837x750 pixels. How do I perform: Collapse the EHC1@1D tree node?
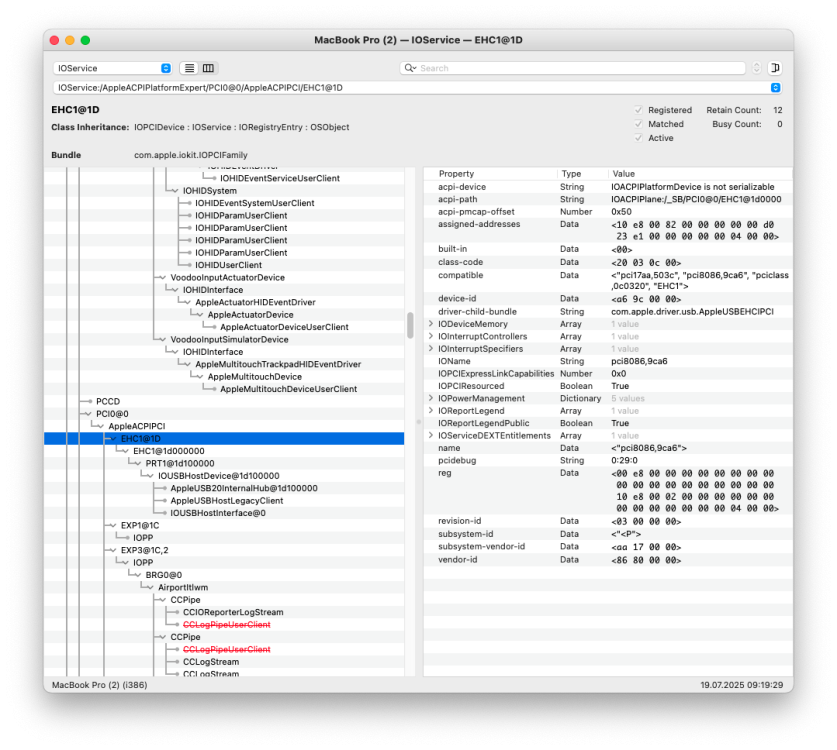pos(113,439)
